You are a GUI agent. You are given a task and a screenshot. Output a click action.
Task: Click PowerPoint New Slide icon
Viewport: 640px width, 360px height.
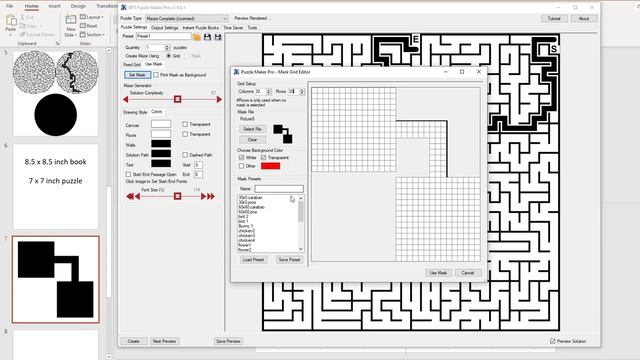coord(71,20)
